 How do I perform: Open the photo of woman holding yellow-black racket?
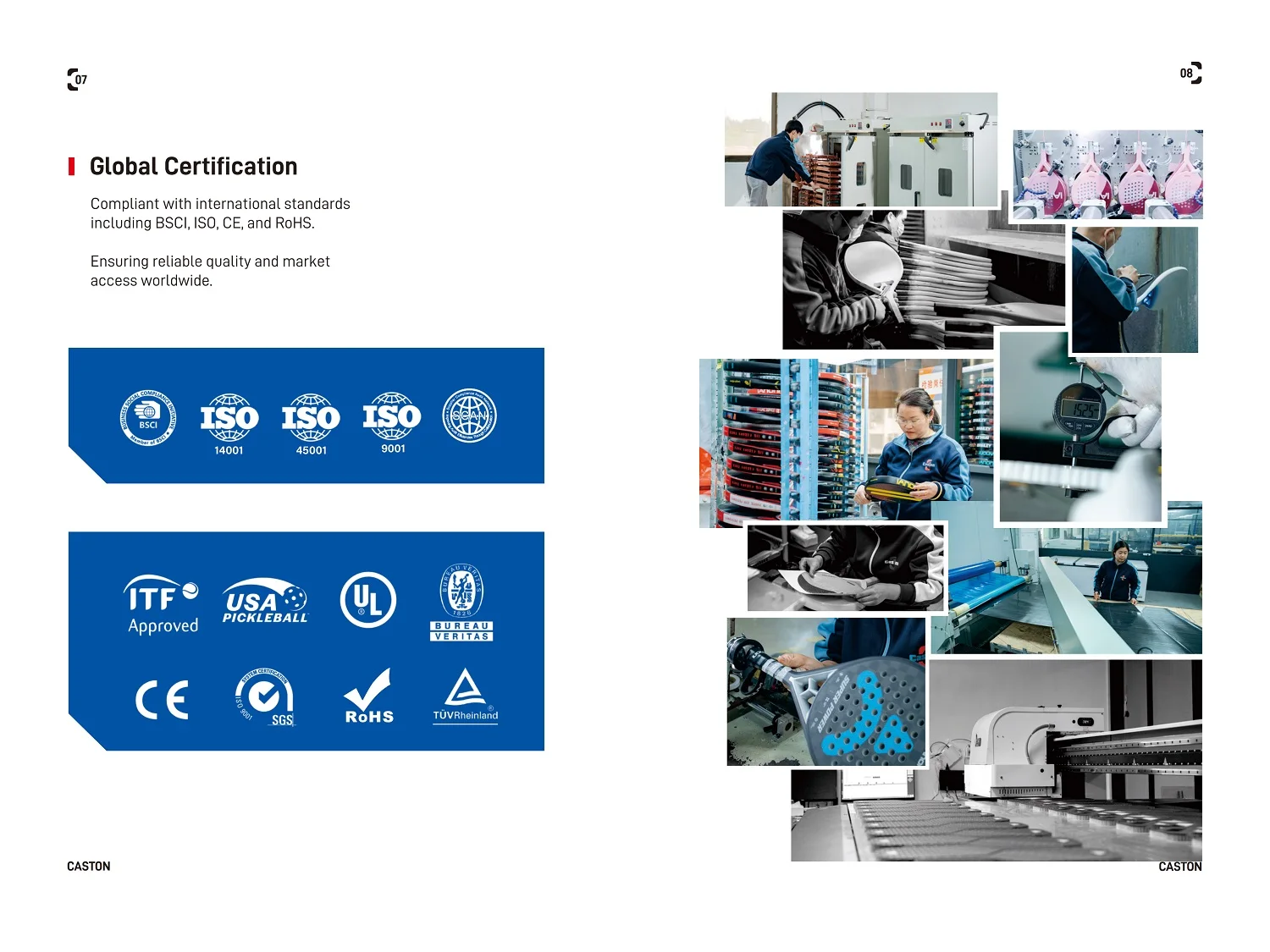[847, 443]
